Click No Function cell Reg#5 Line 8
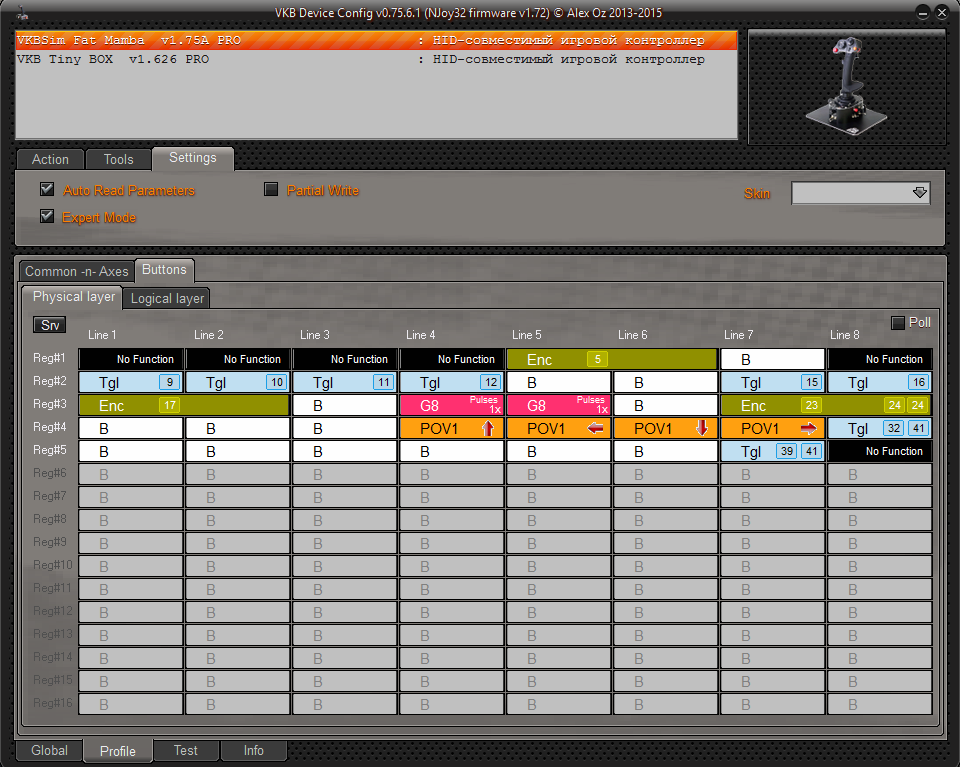960x767 pixels. click(880, 451)
